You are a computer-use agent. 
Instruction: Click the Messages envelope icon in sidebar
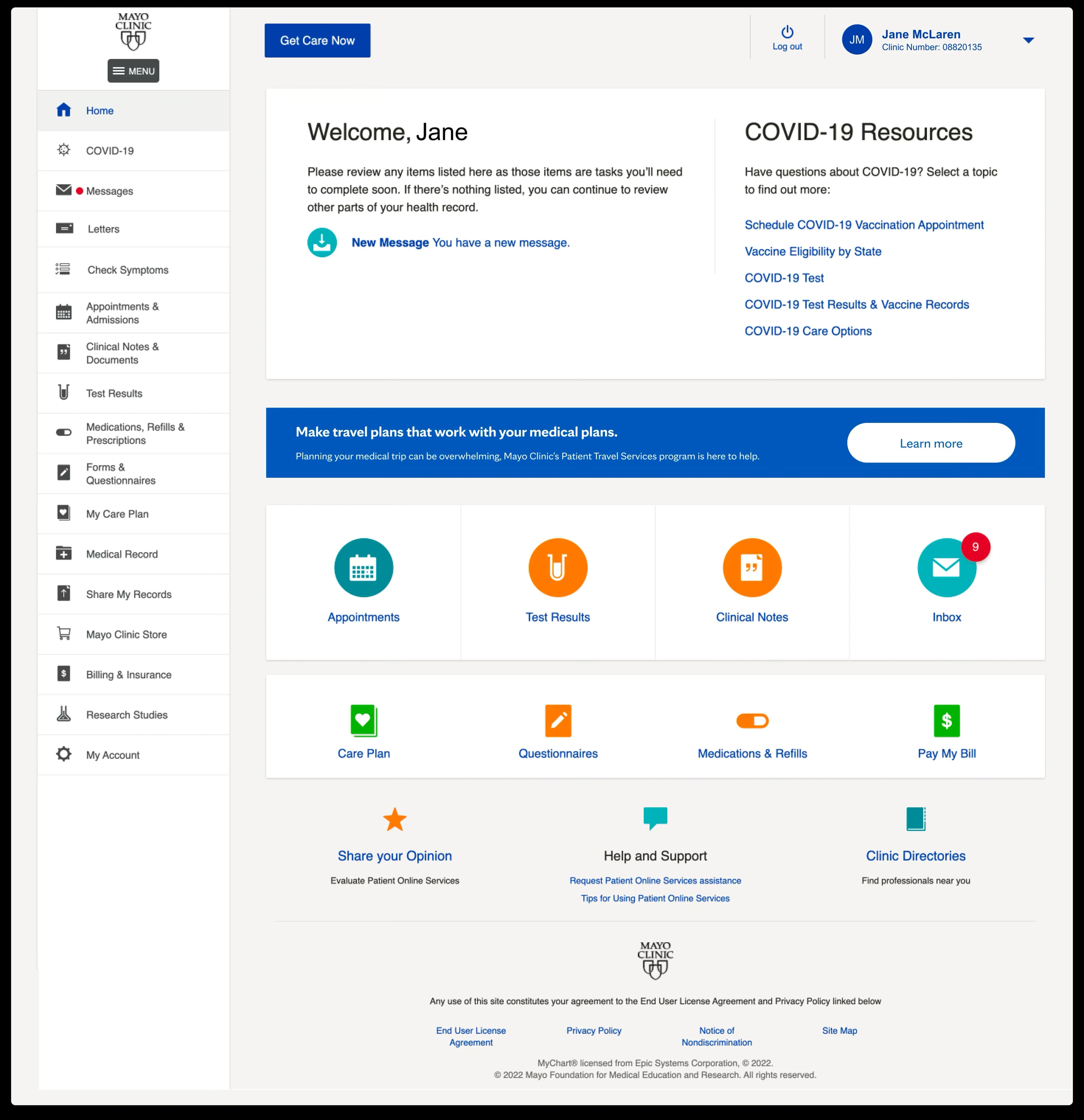tap(64, 190)
